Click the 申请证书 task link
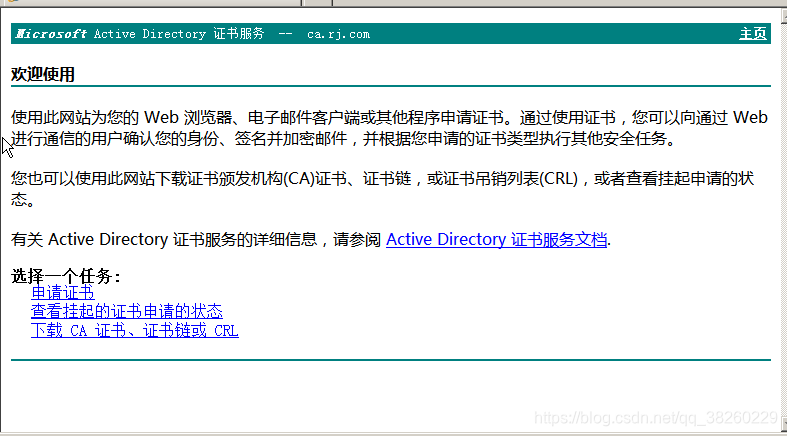Image resolution: width=787 pixels, height=436 pixels. tap(63, 292)
